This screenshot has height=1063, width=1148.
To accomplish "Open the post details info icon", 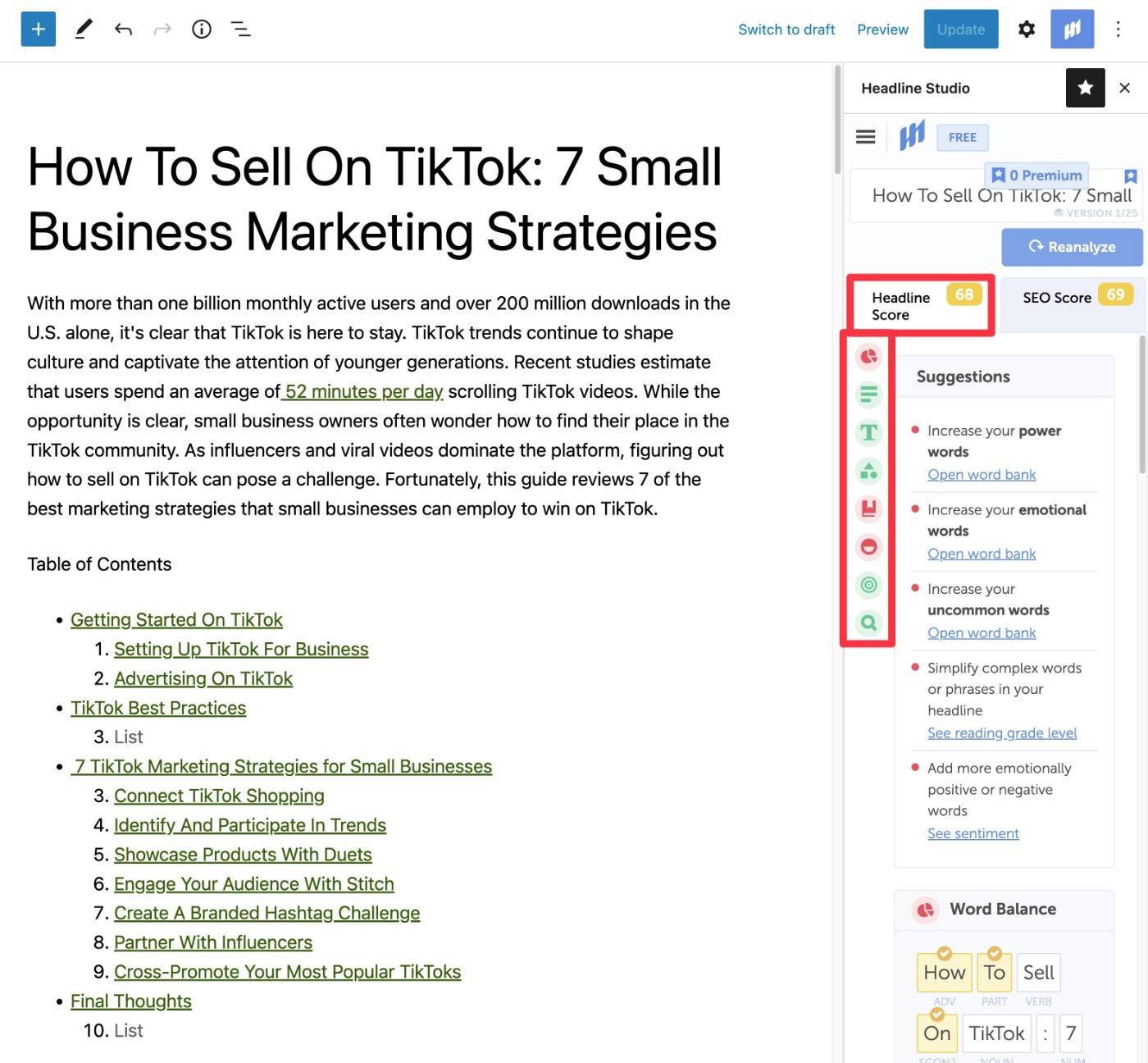I will click(x=202, y=30).
